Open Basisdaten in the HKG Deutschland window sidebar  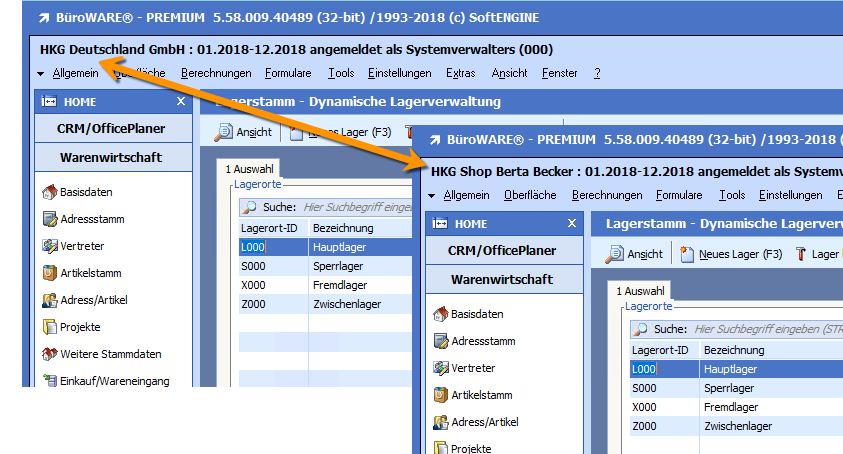tap(85, 192)
